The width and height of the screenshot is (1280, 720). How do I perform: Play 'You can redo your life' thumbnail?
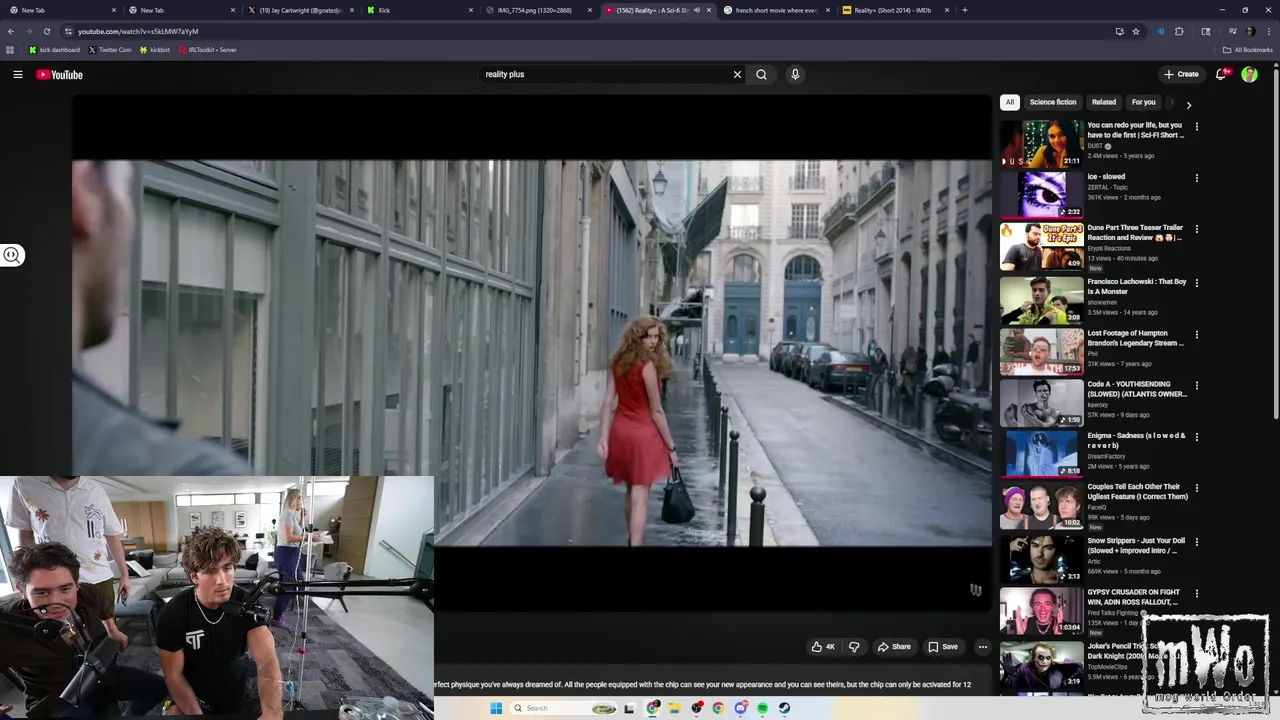point(1041,144)
